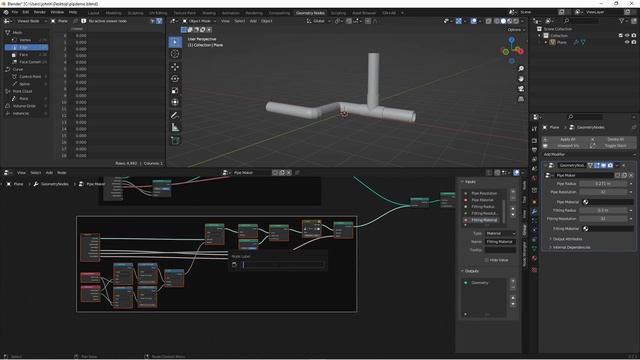Image resolution: width=640 pixels, height=360 pixels.
Task: Click the Face domain row in spreadsheet
Action: coord(26,55)
